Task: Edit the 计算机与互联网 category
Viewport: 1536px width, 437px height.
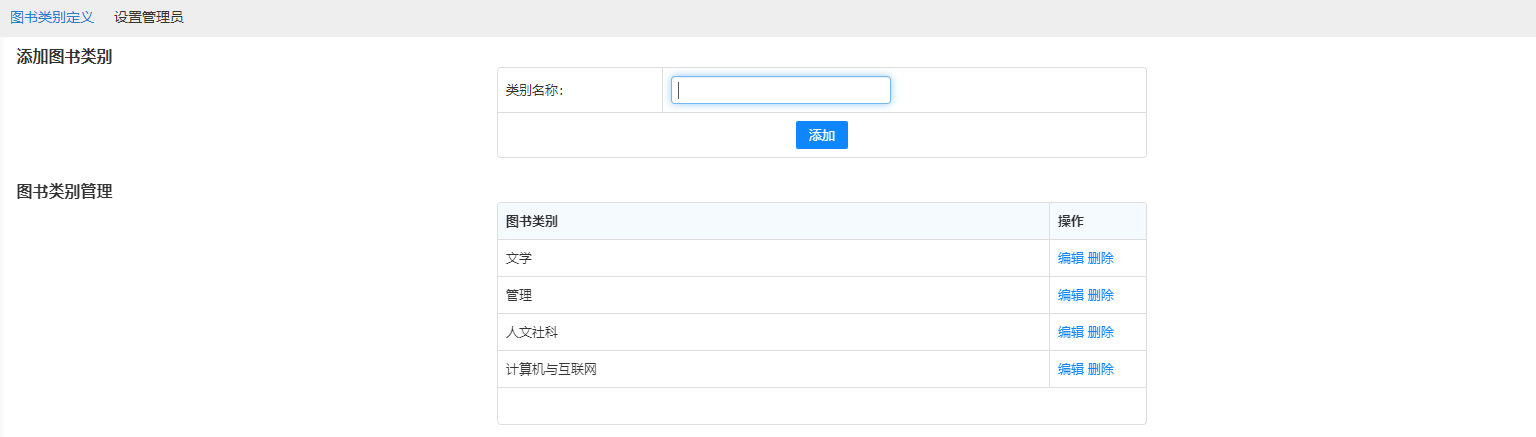Action: 1070,369
